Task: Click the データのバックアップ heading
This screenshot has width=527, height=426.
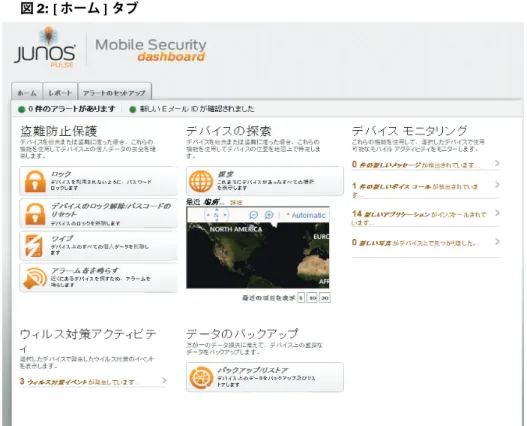Action: point(242,334)
